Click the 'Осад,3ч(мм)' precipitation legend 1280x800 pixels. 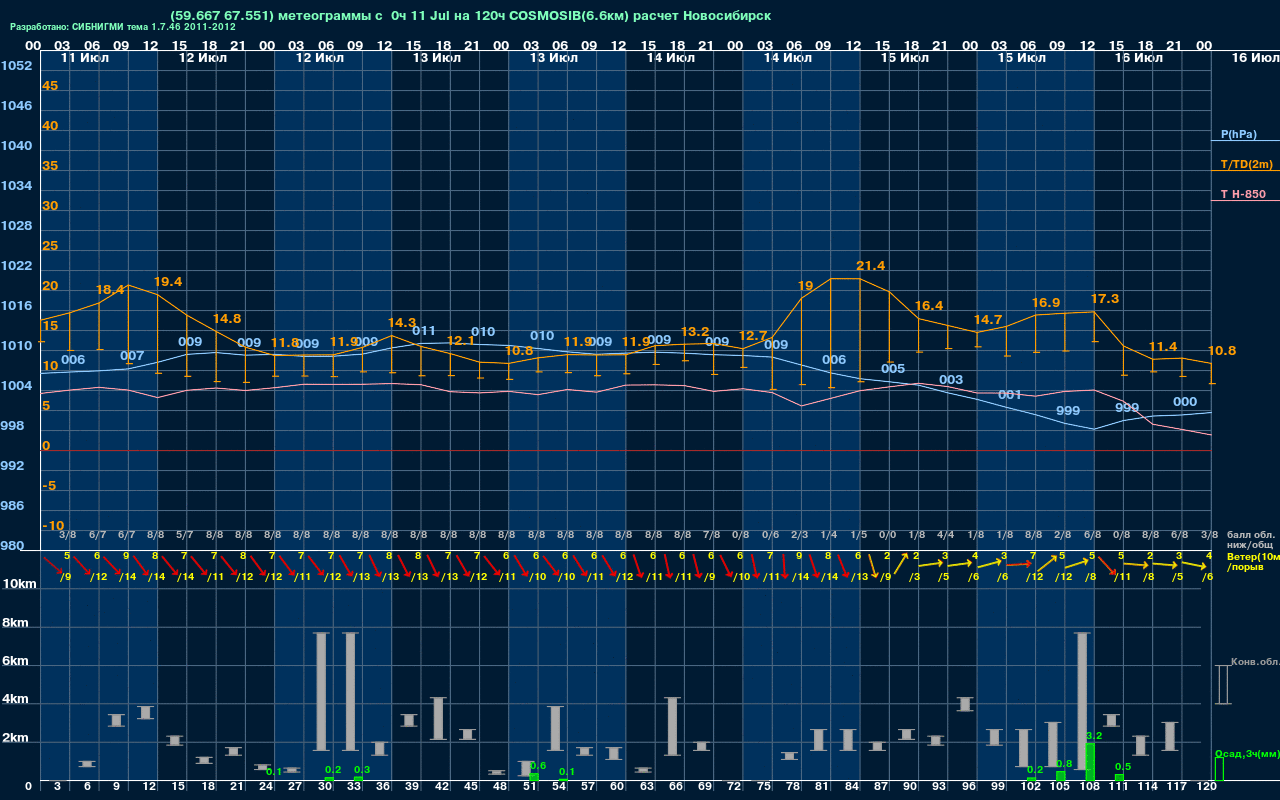pos(1246,753)
